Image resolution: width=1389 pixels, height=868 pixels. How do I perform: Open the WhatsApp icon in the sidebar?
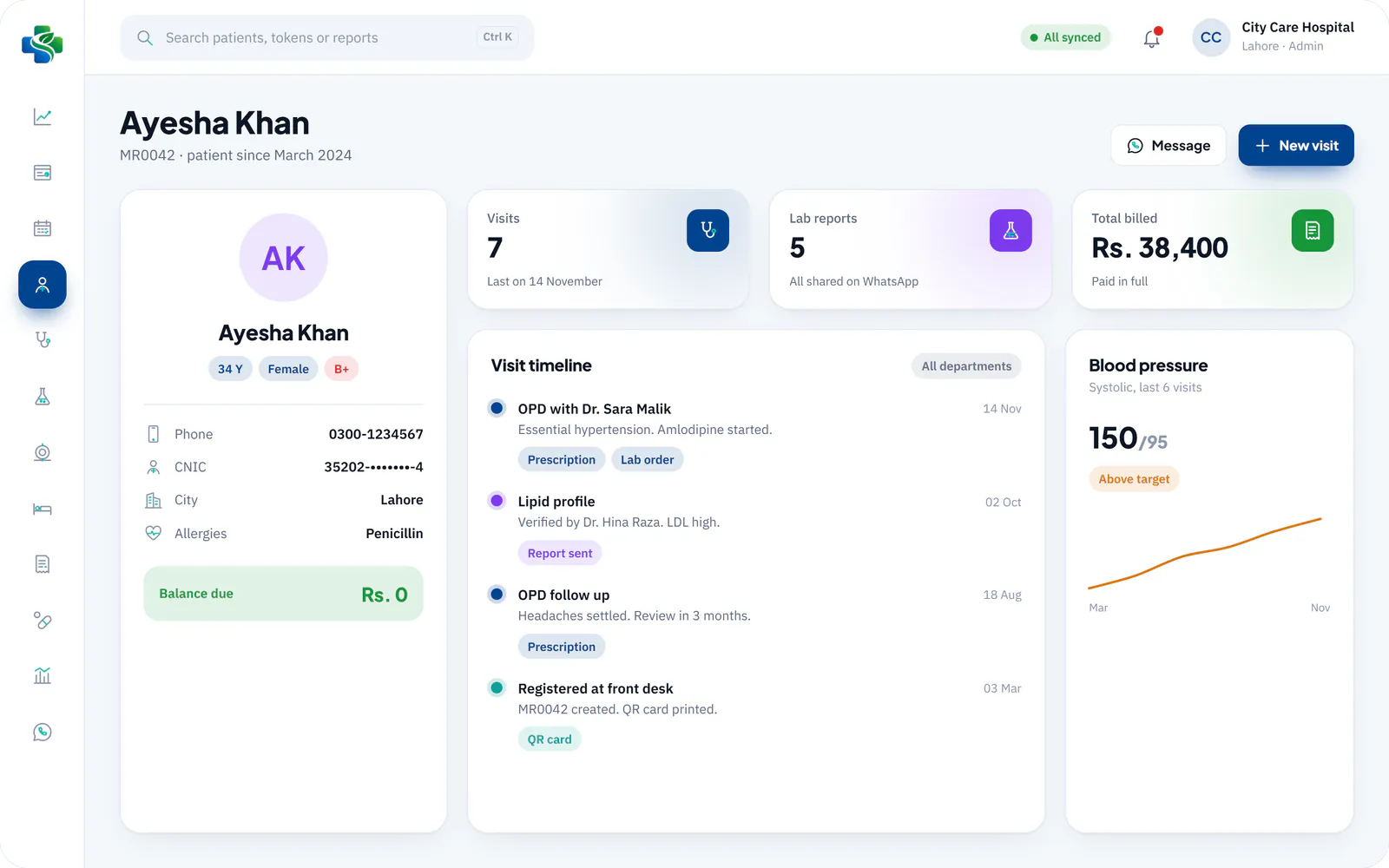click(x=43, y=733)
